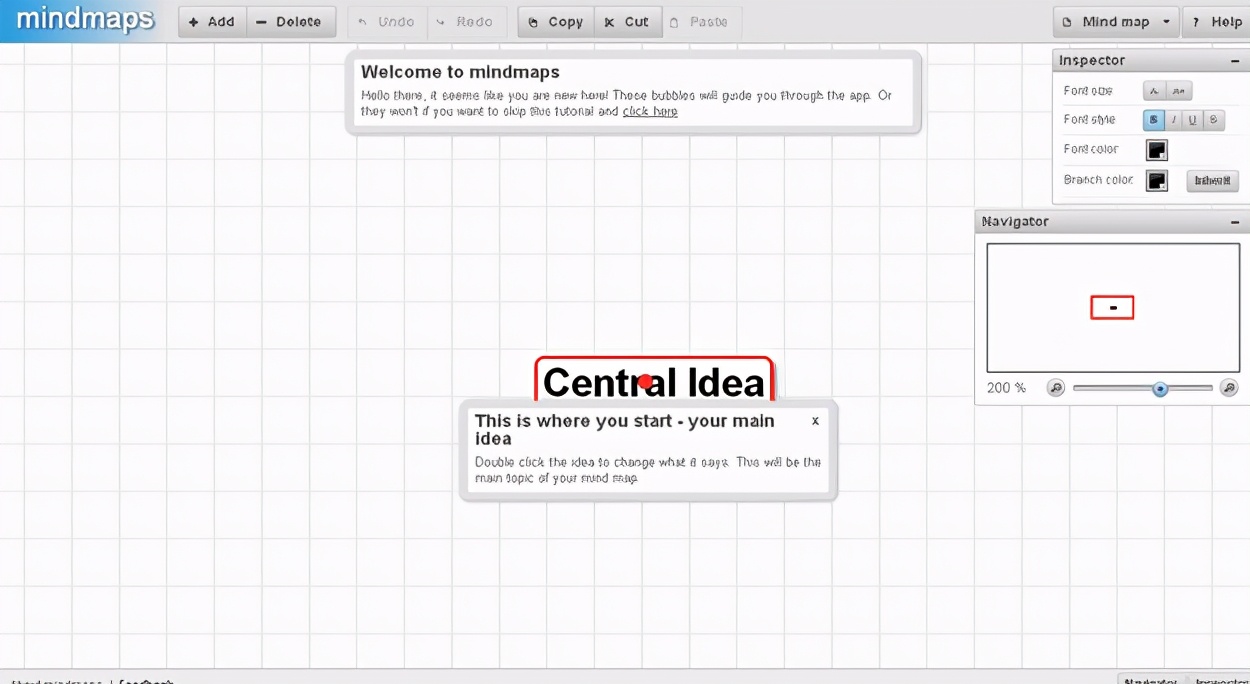Cut the selected node

tap(628, 22)
